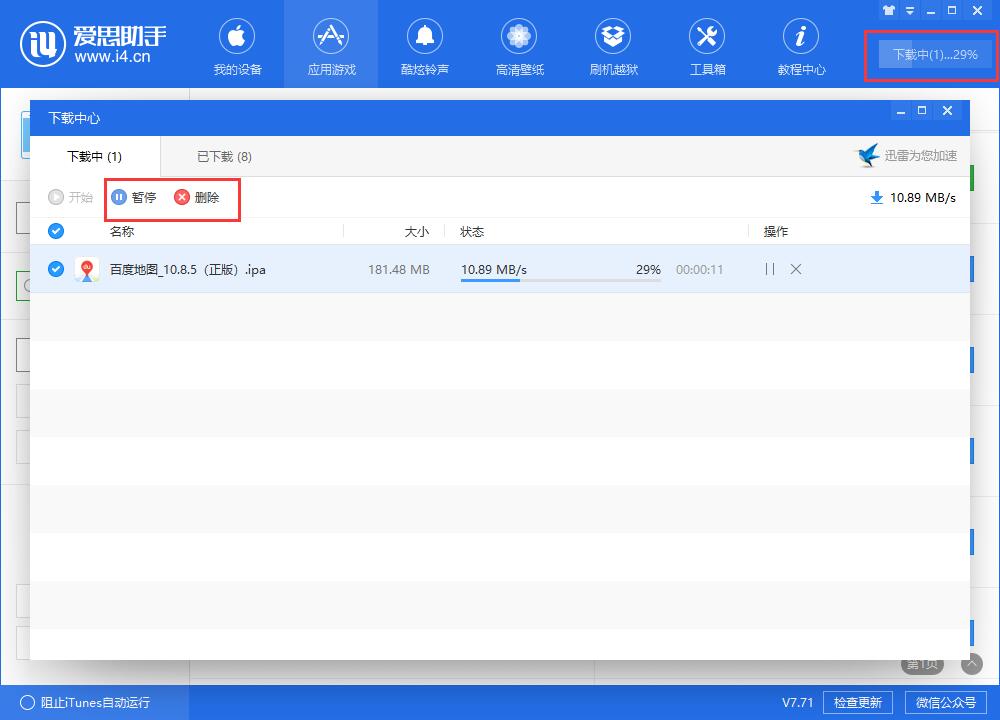
Task: Open the 工具箱 wrench icon
Action: click(707, 36)
